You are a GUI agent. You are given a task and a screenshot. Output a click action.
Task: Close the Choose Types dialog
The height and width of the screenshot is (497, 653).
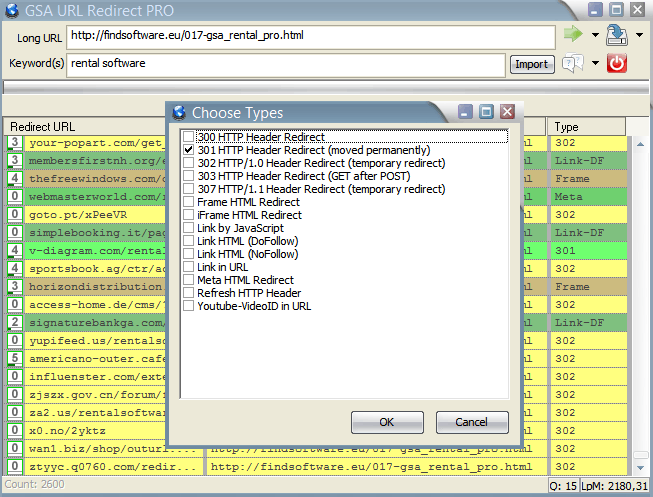click(507, 112)
